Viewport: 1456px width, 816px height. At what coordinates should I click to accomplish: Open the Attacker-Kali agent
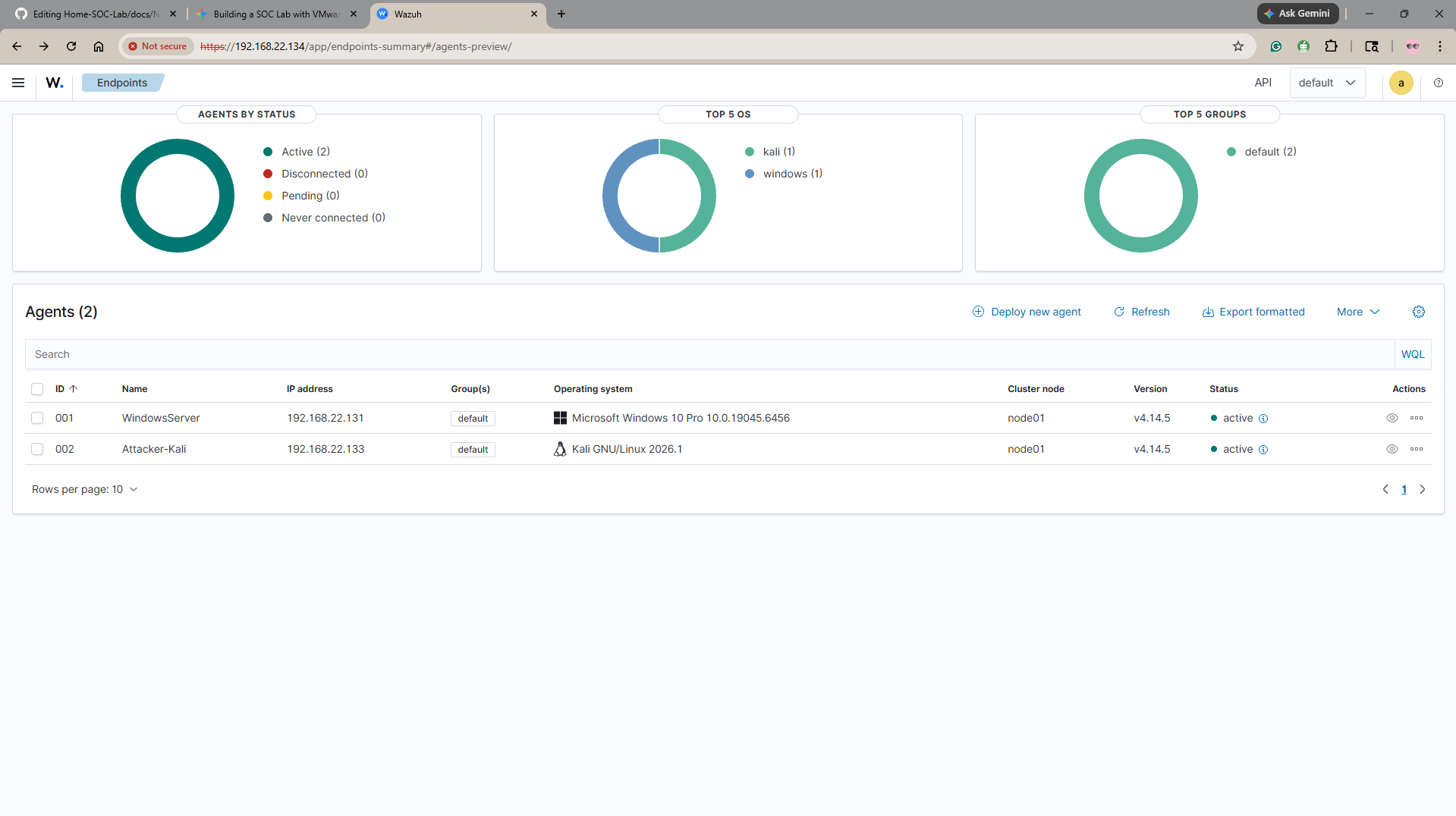coord(154,449)
